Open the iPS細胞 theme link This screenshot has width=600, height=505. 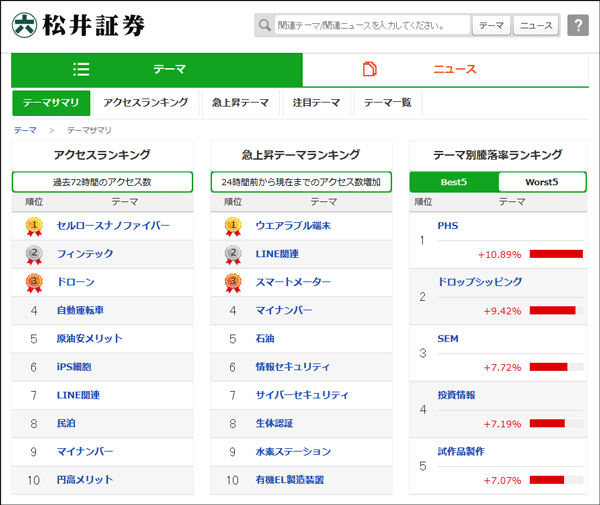pyautogui.click(x=74, y=367)
